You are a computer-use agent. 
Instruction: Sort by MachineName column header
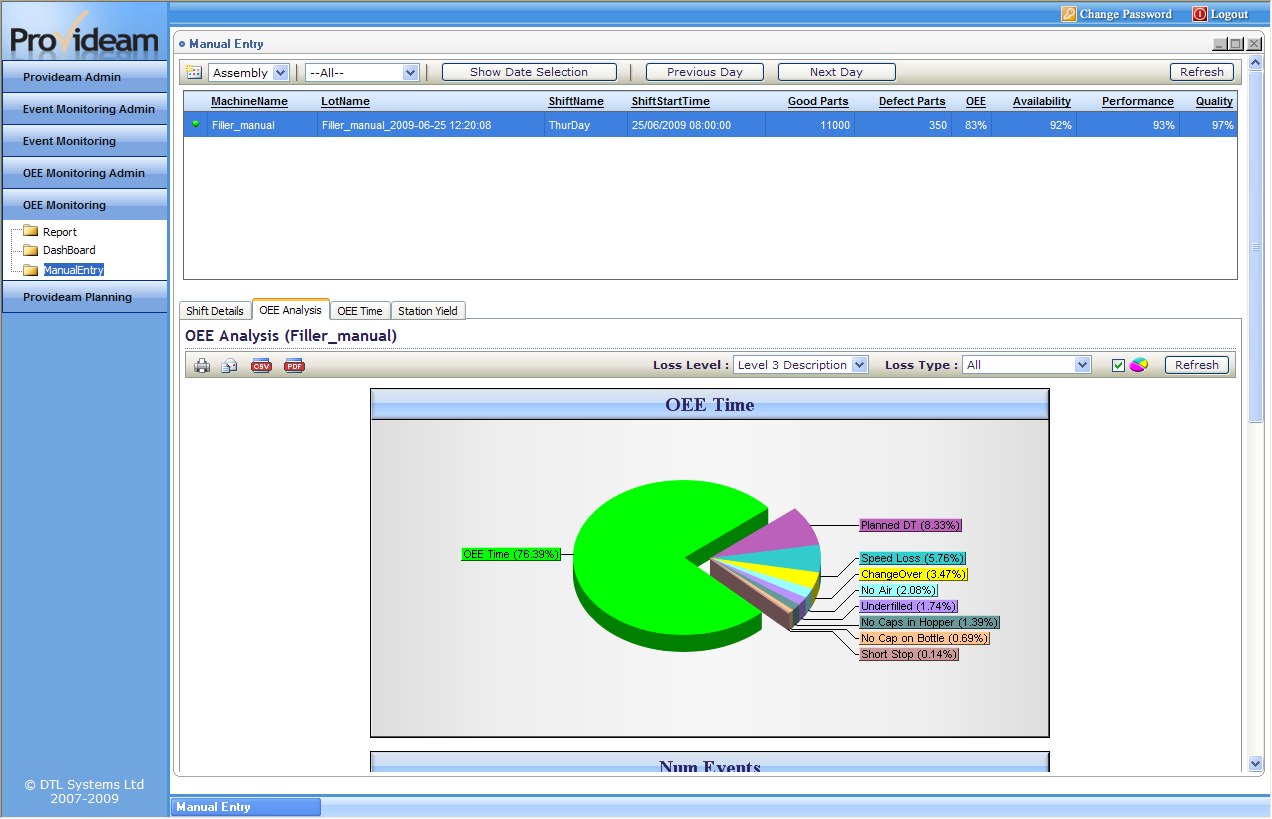pyautogui.click(x=249, y=101)
